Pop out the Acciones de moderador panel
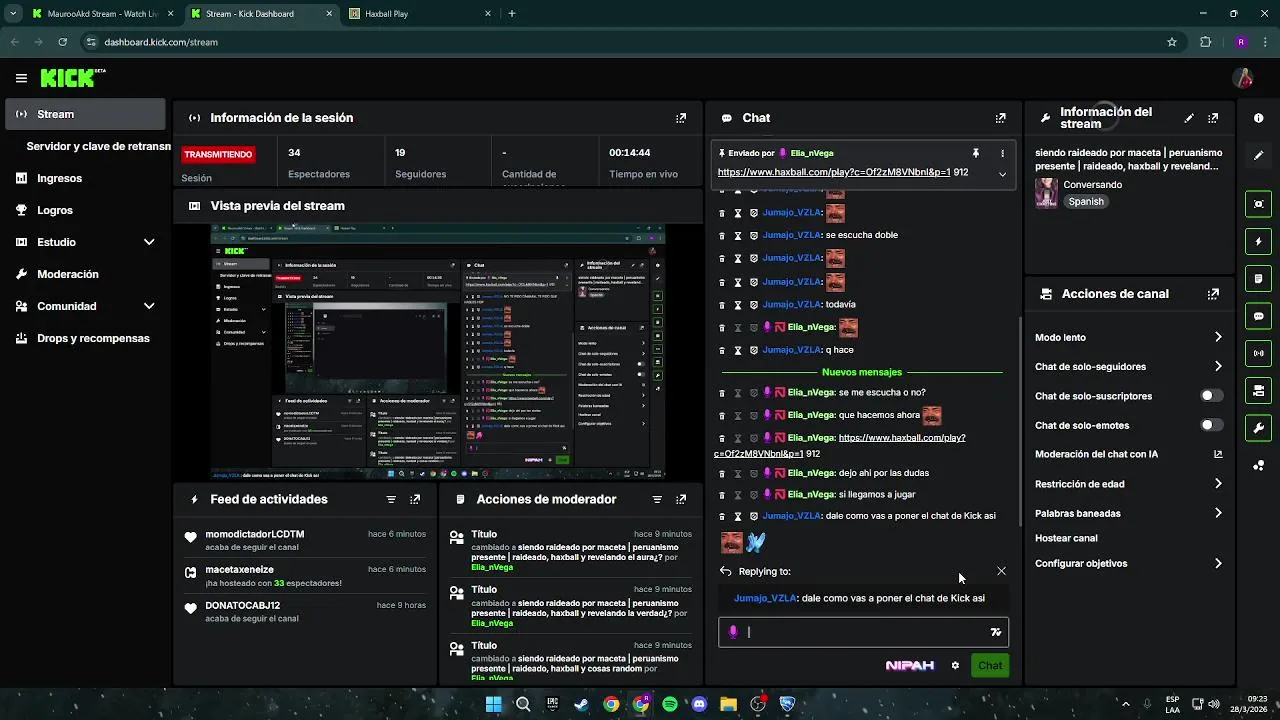This screenshot has height=720, width=1280. click(681, 499)
